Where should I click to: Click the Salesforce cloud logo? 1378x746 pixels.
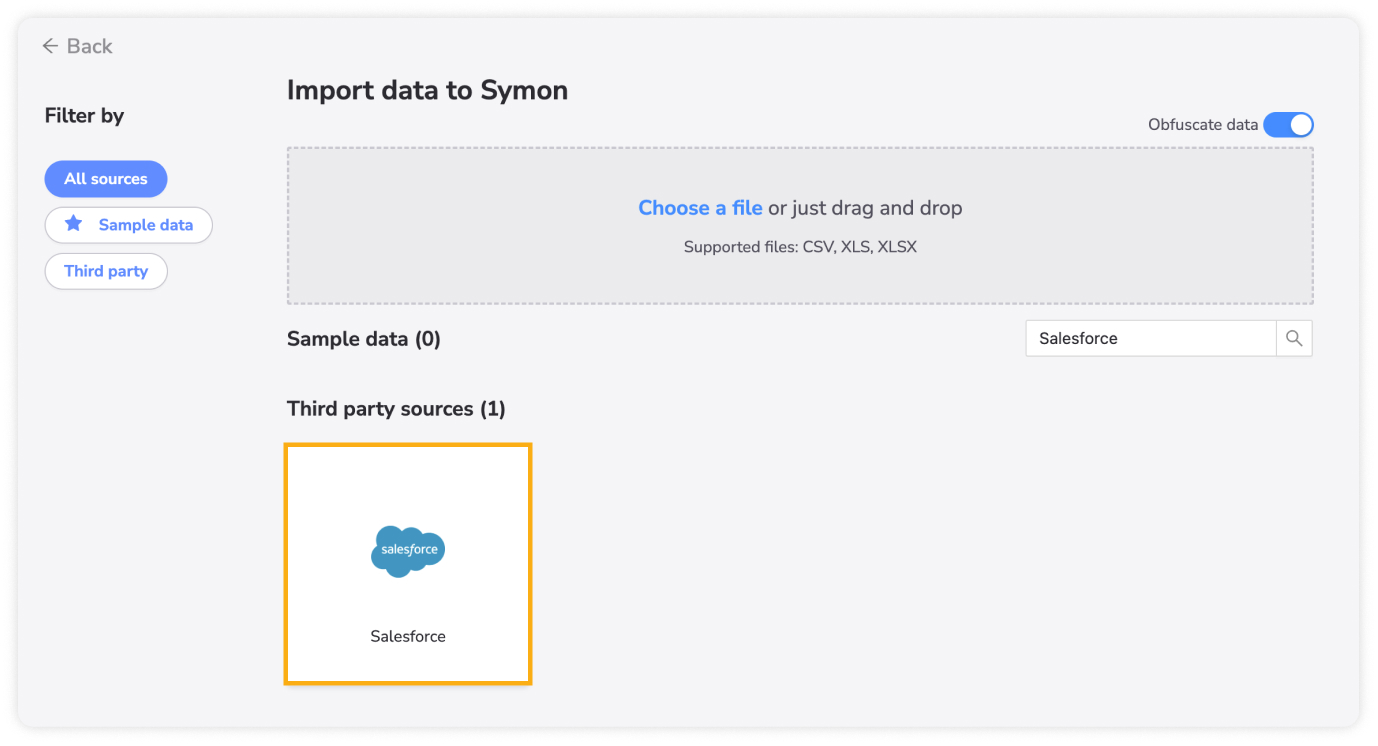[x=408, y=550]
